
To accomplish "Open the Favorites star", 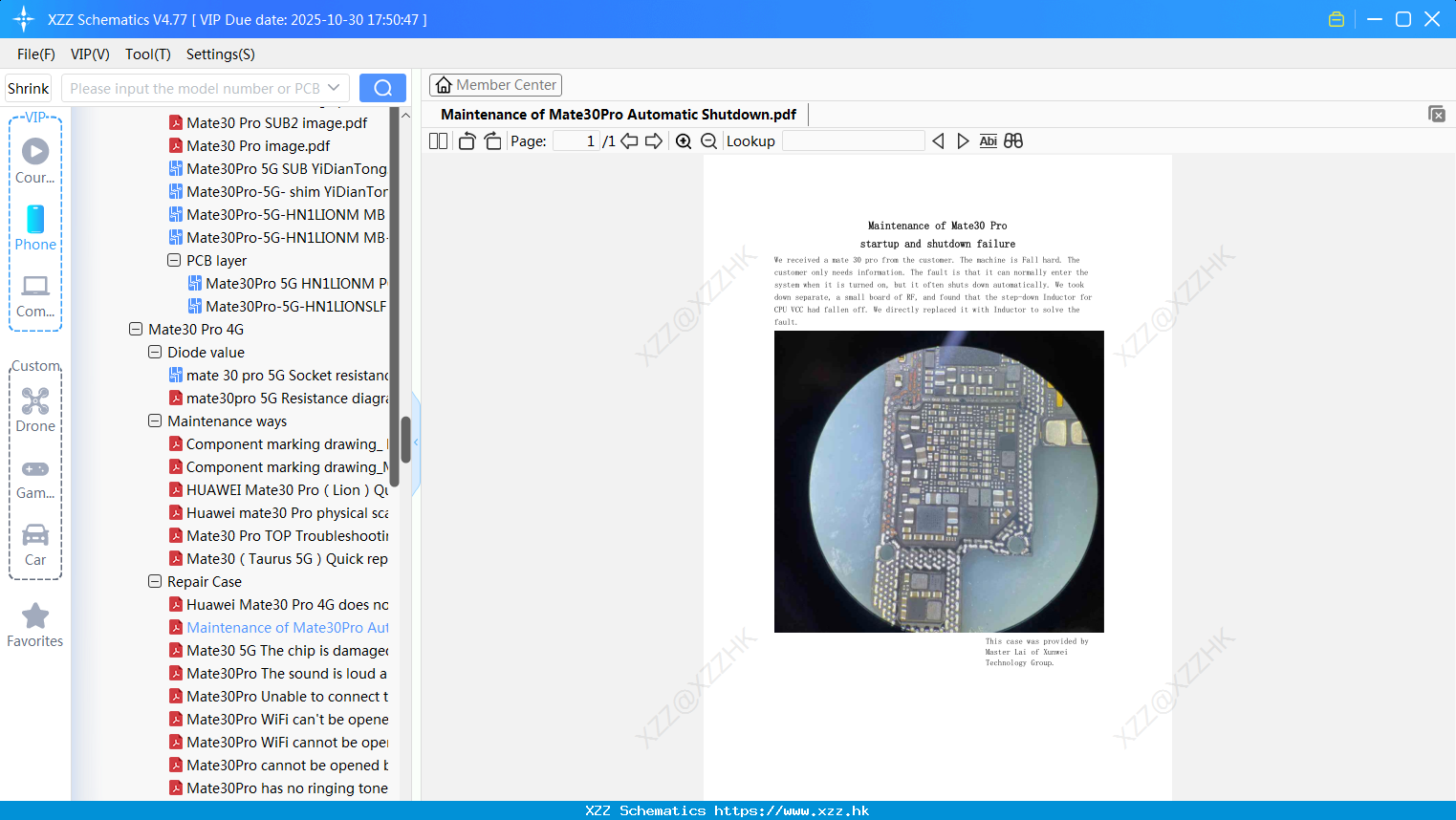I will pos(35,615).
